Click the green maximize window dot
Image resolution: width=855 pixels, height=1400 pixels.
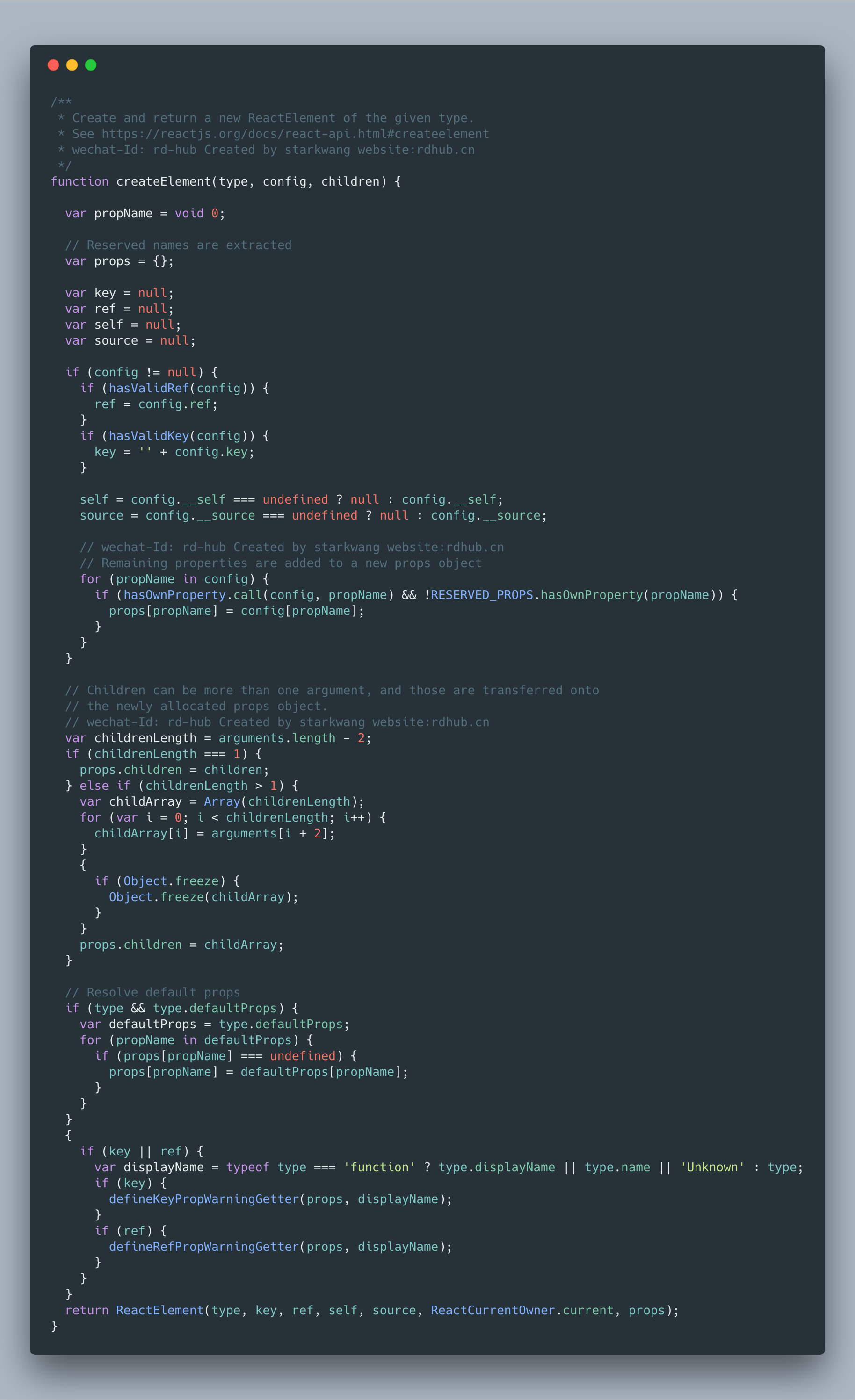91,65
